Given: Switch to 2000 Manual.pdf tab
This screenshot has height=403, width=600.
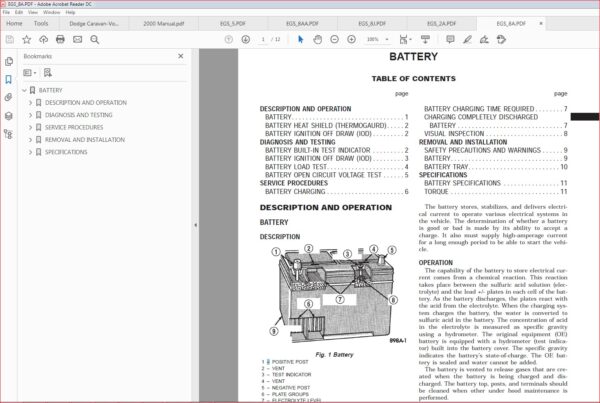Looking at the screenshot, I should (164, 24).
